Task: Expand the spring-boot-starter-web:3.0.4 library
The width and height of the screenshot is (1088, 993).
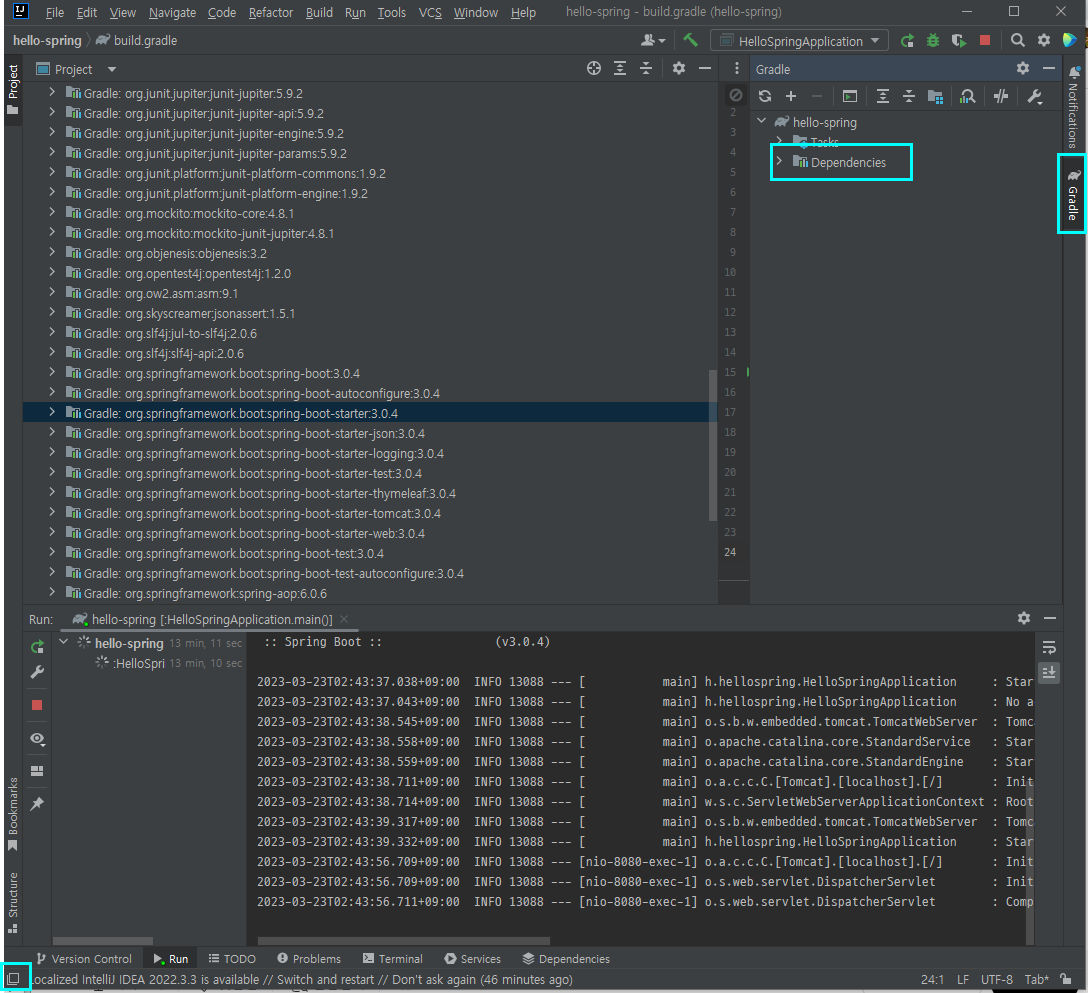Action: [52, 532]
